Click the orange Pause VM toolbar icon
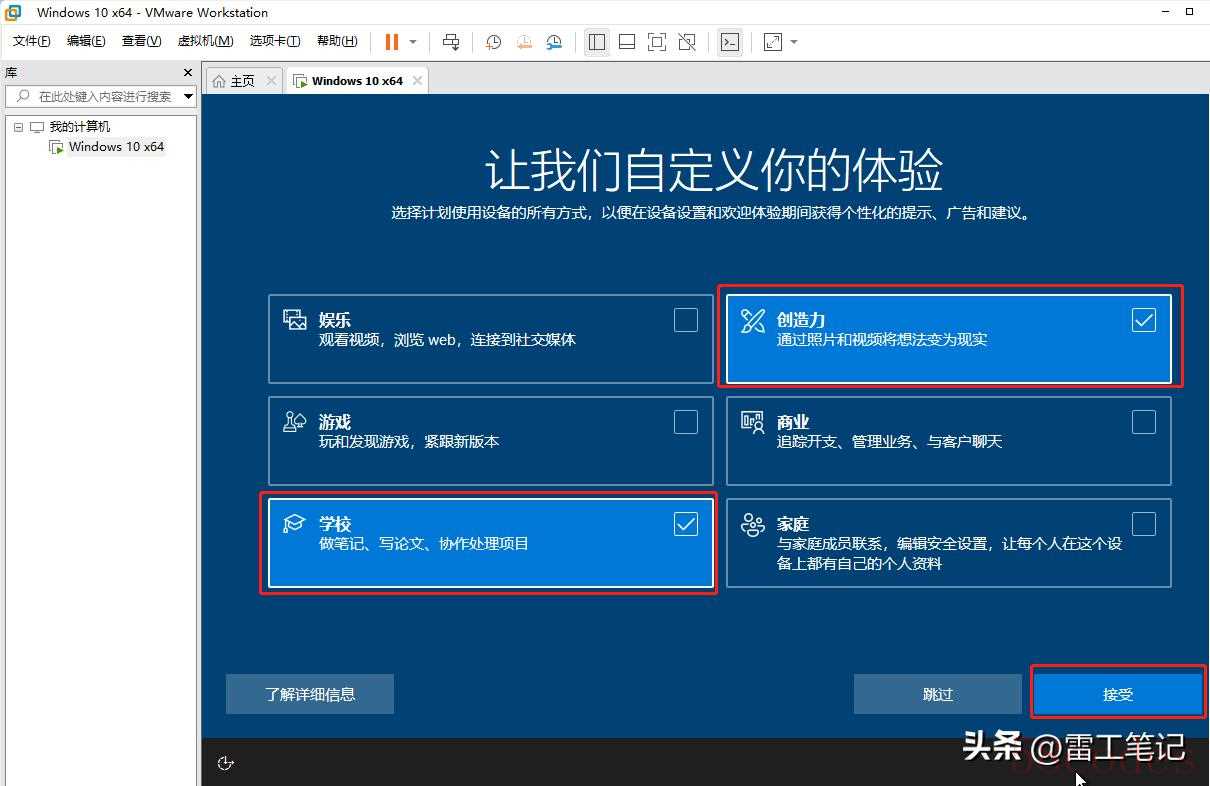Image resolution: width=1210 pixels, height=786 pixels. 391,42
